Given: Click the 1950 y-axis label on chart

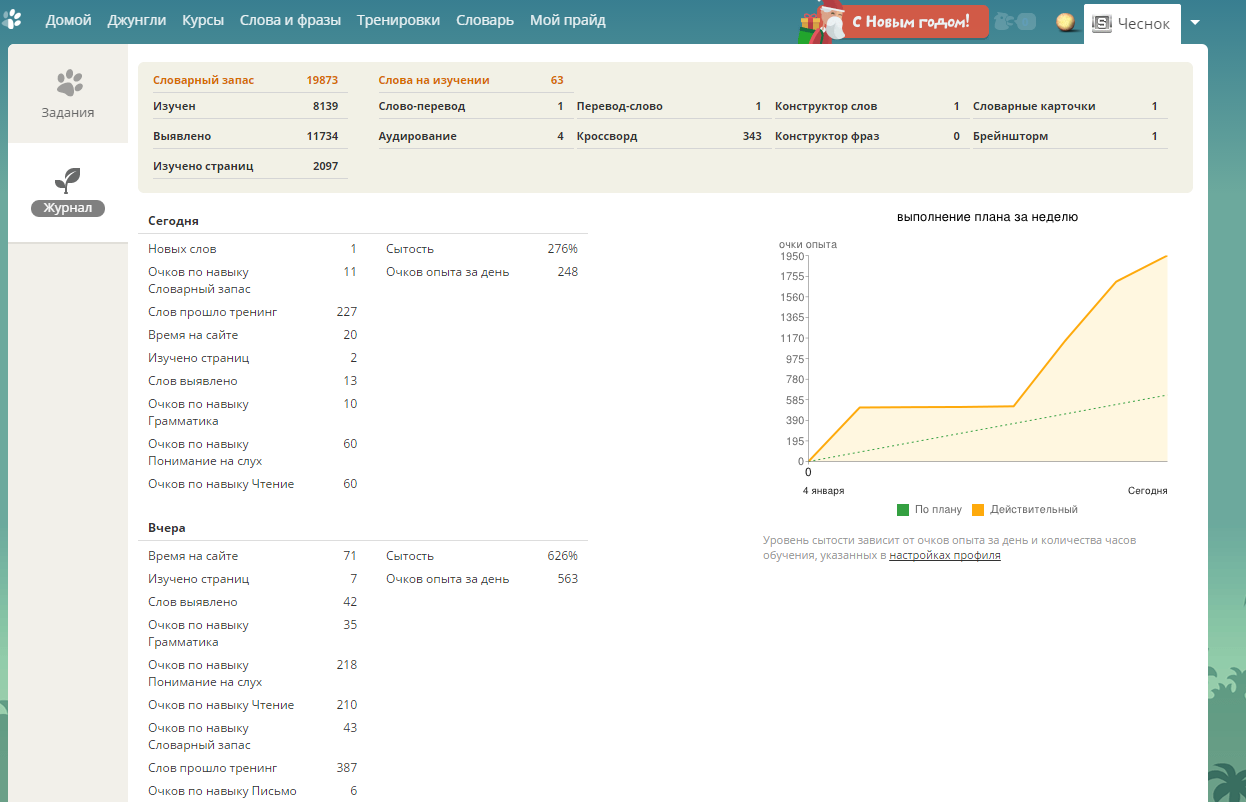Looking at the screenshot, I should tap(792, 256).
